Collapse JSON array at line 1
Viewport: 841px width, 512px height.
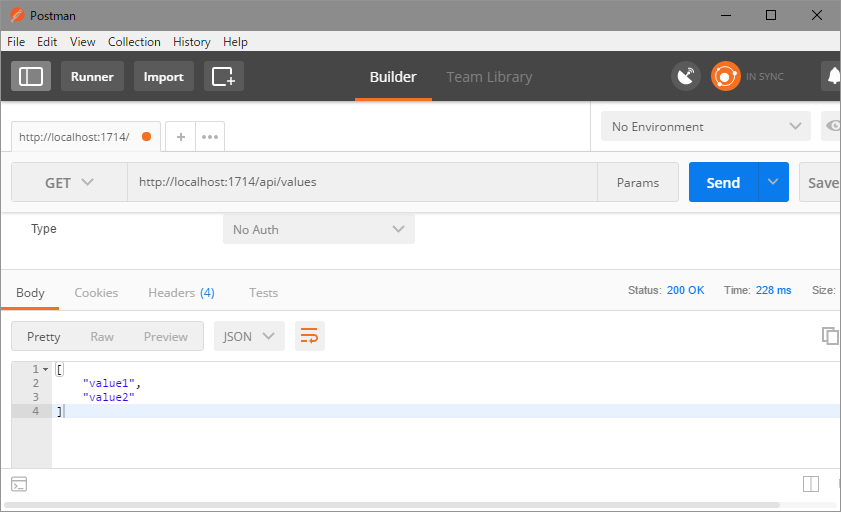[46, 369]
